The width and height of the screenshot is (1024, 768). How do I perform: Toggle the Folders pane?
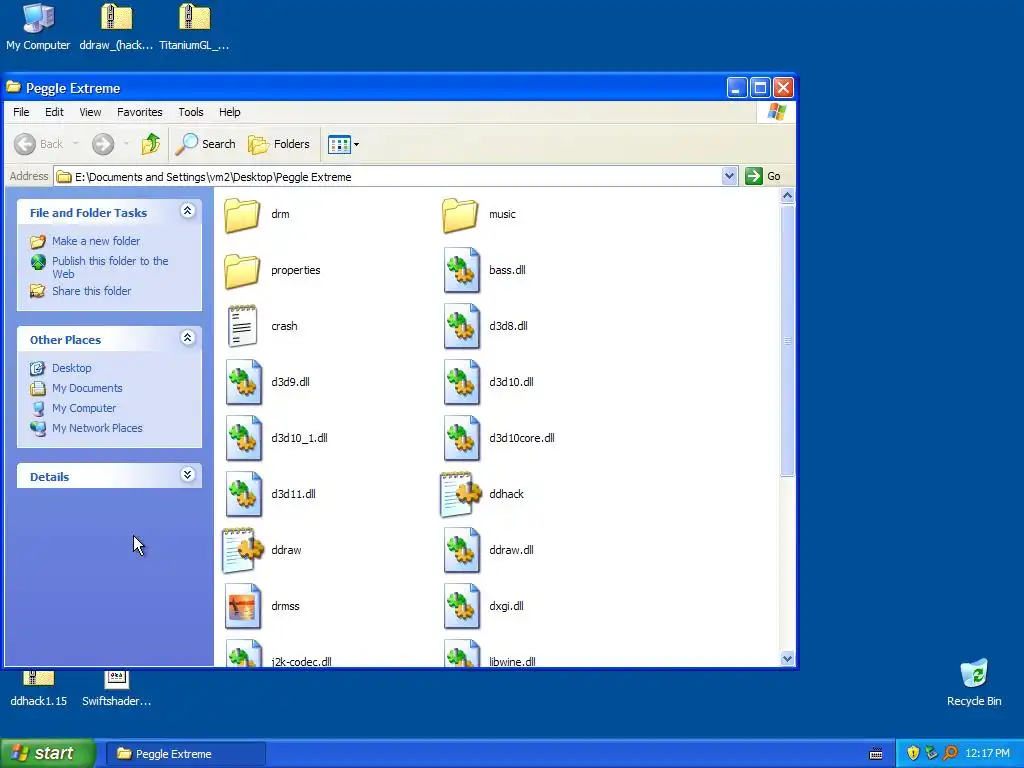[279, 144]
